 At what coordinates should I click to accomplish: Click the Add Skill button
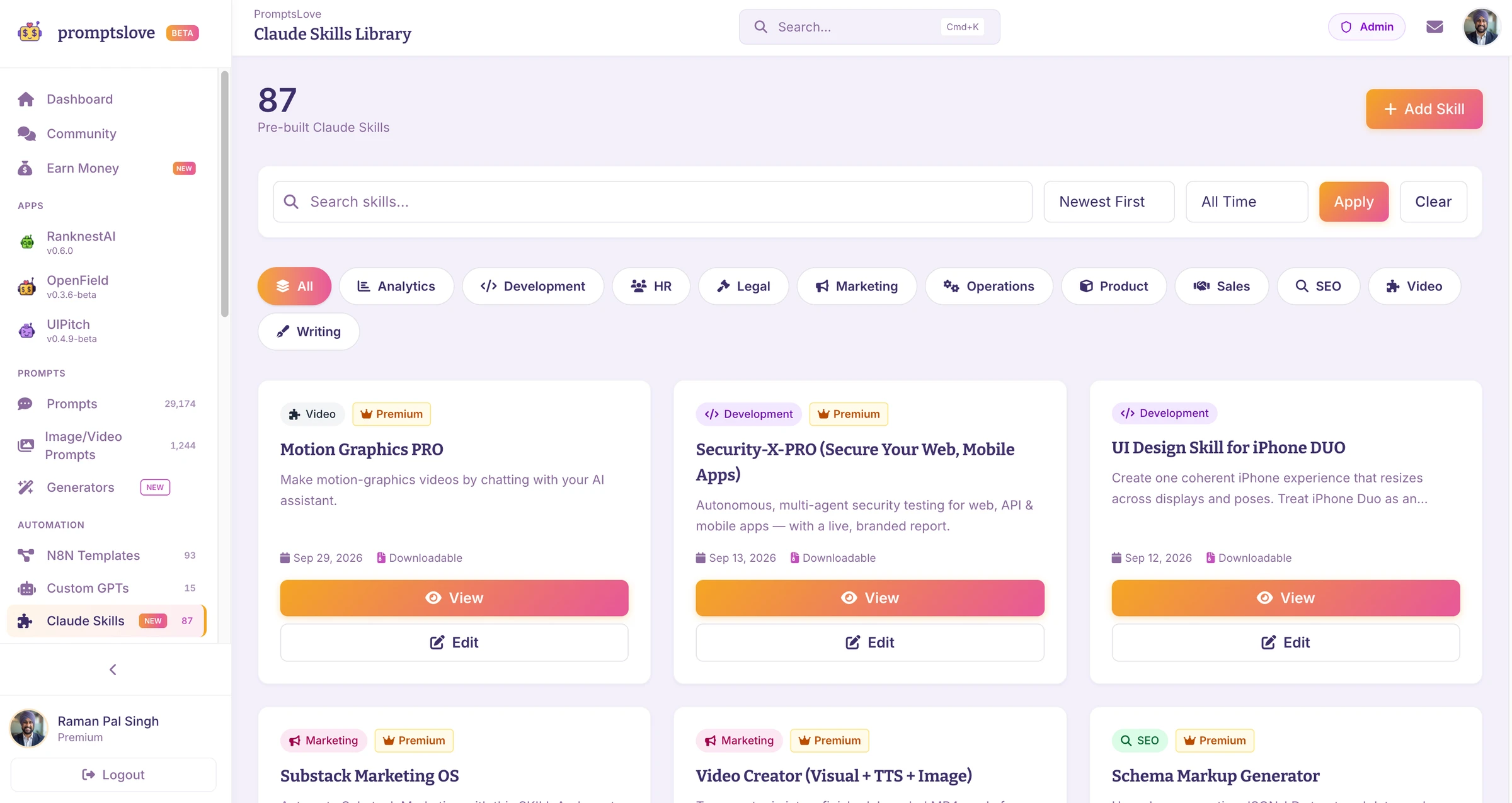(x=1424, y=109)
